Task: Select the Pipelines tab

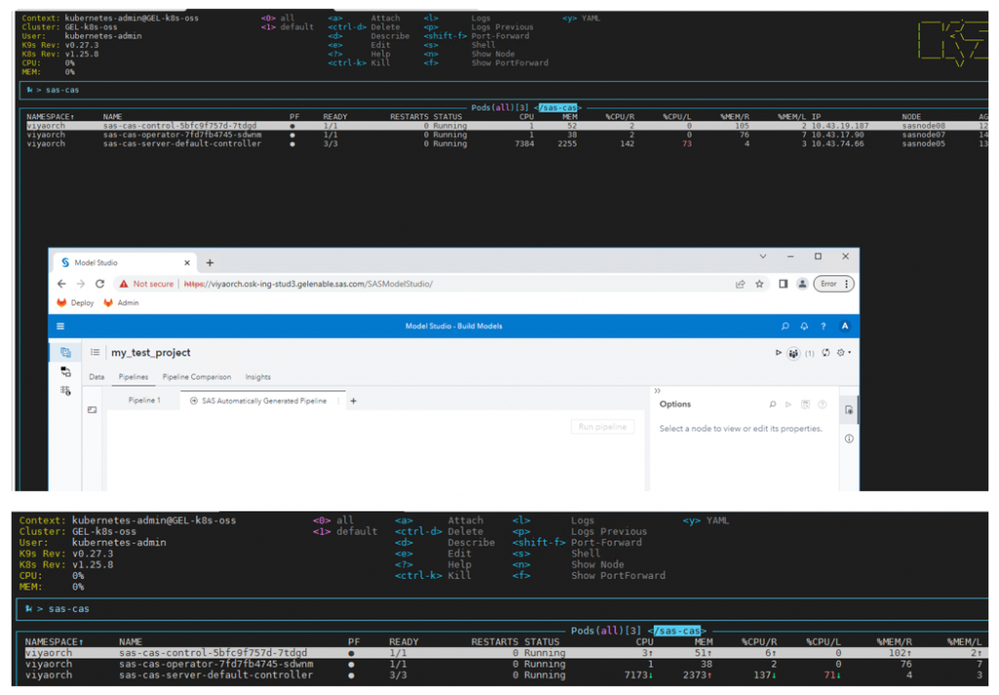Action: click(133, 377)
